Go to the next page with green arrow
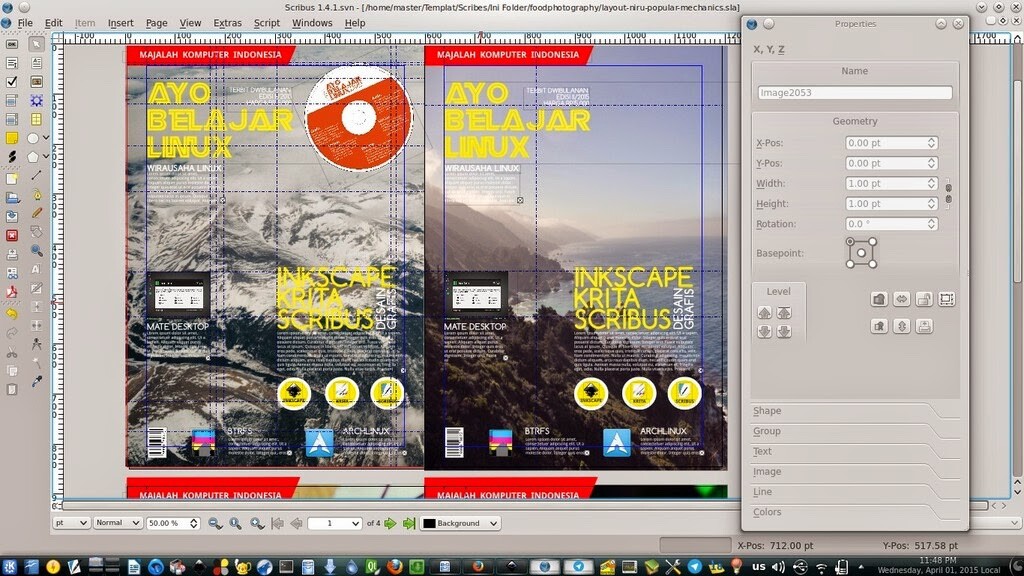Screen dimensions: 1024x576 [389, 522]
